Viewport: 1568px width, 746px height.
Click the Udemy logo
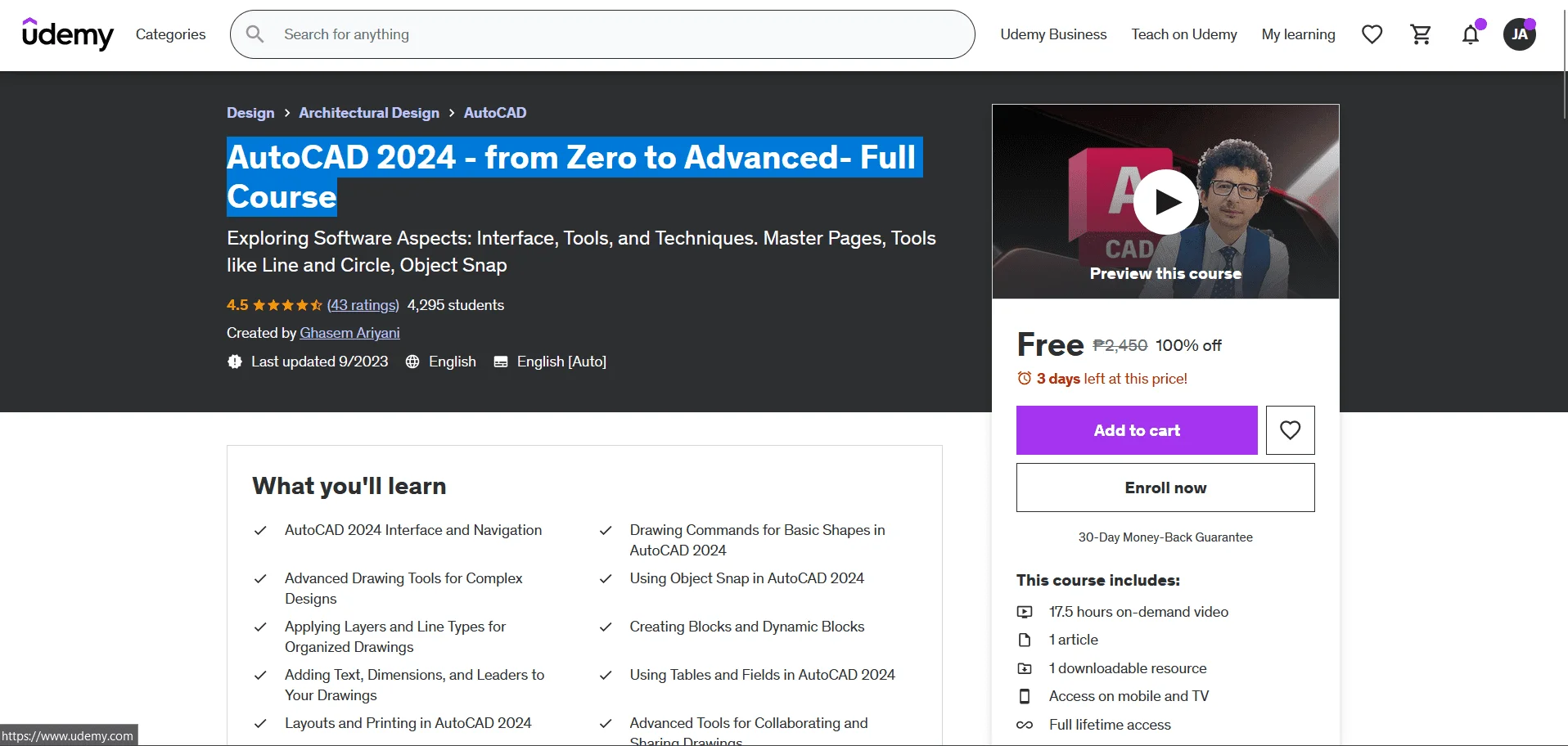point(68,34)
